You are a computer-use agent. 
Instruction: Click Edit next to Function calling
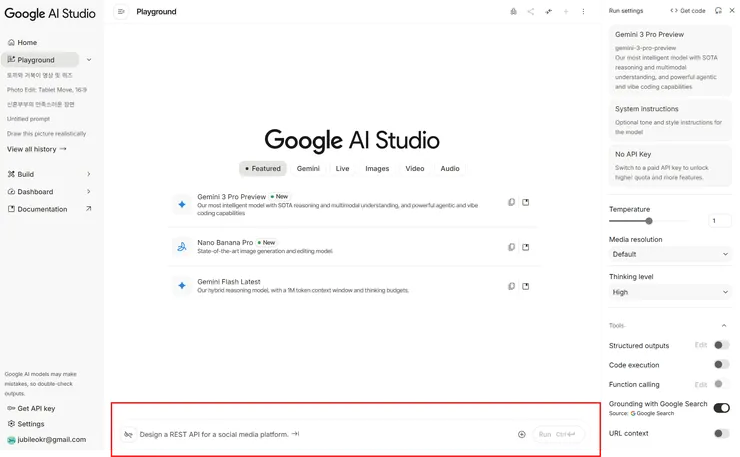tap(701, 384)
